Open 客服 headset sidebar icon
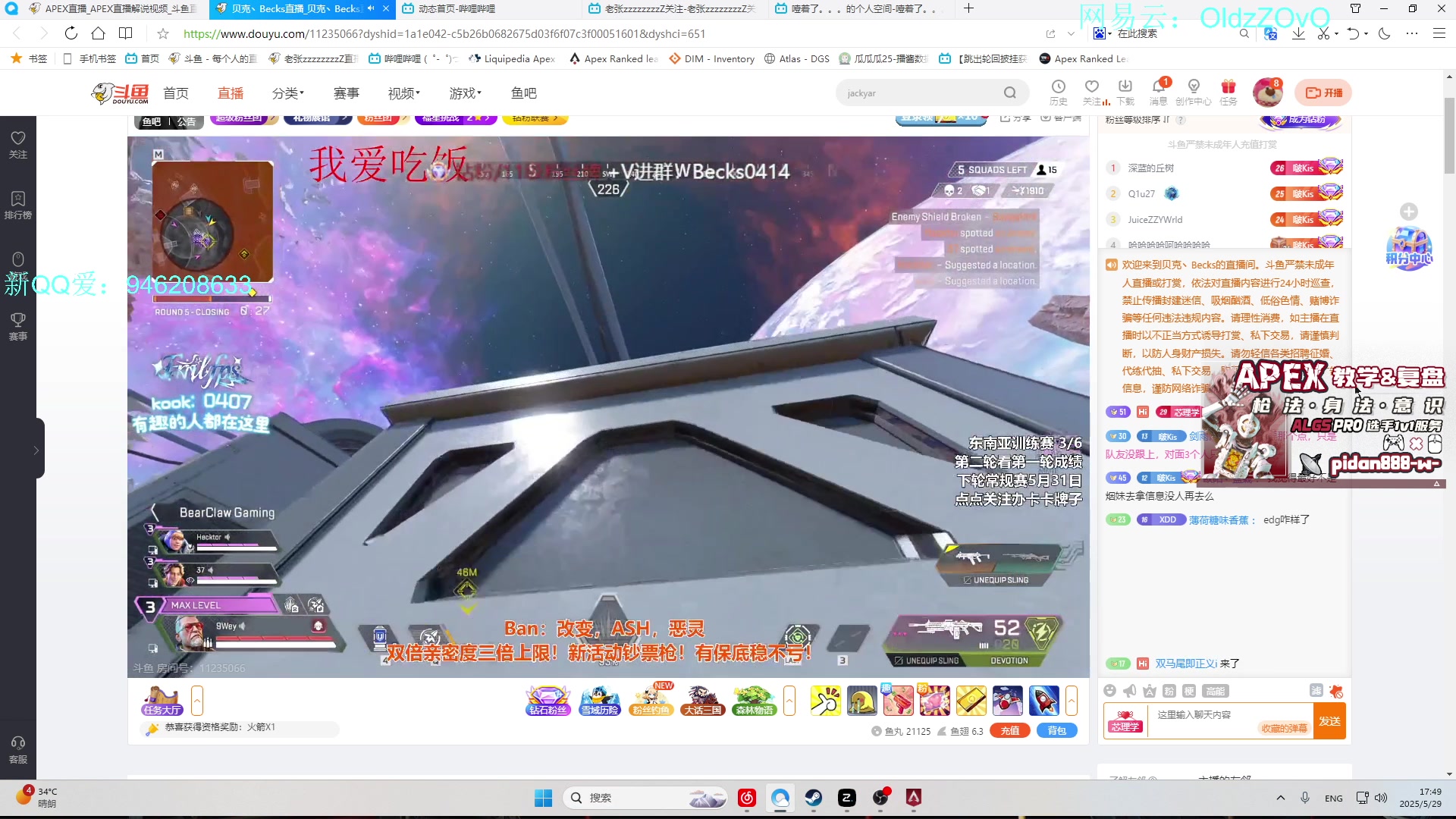This screenshot has width=1456, height=819. 18,749
